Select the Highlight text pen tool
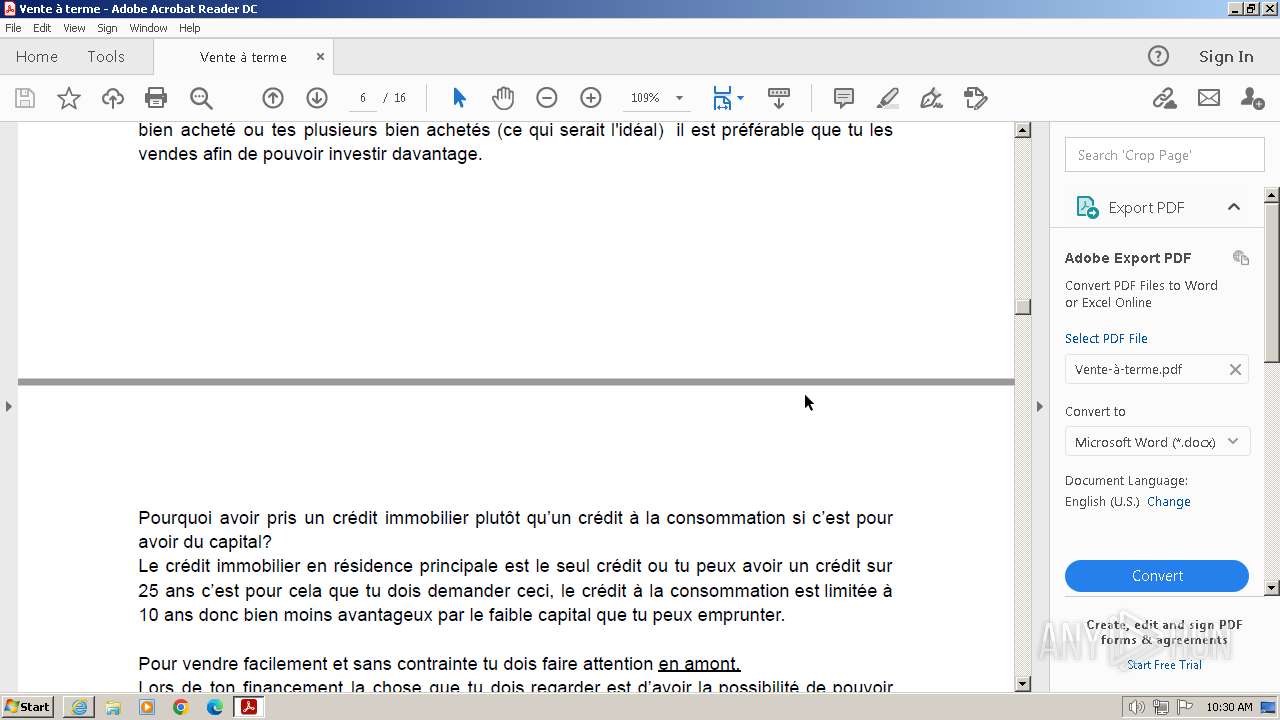This screenshot has height=720, width=1280. pos(888,98)
